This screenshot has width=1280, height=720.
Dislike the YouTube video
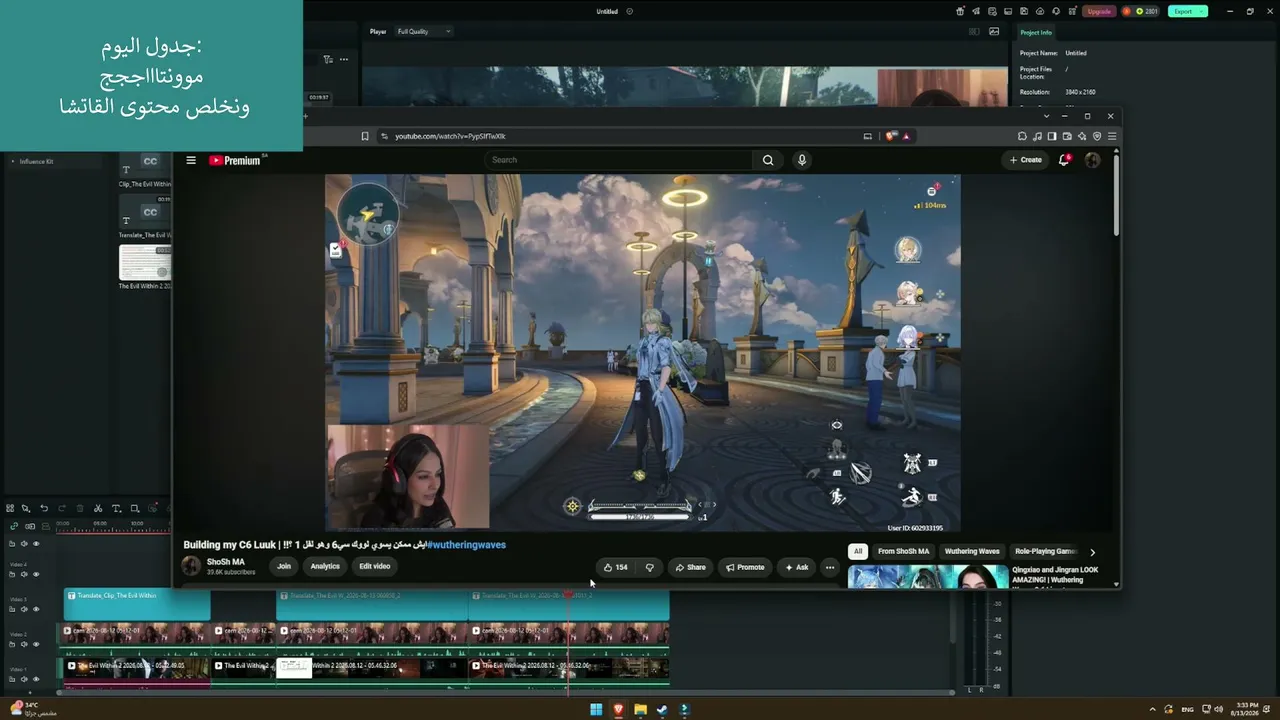649,567
